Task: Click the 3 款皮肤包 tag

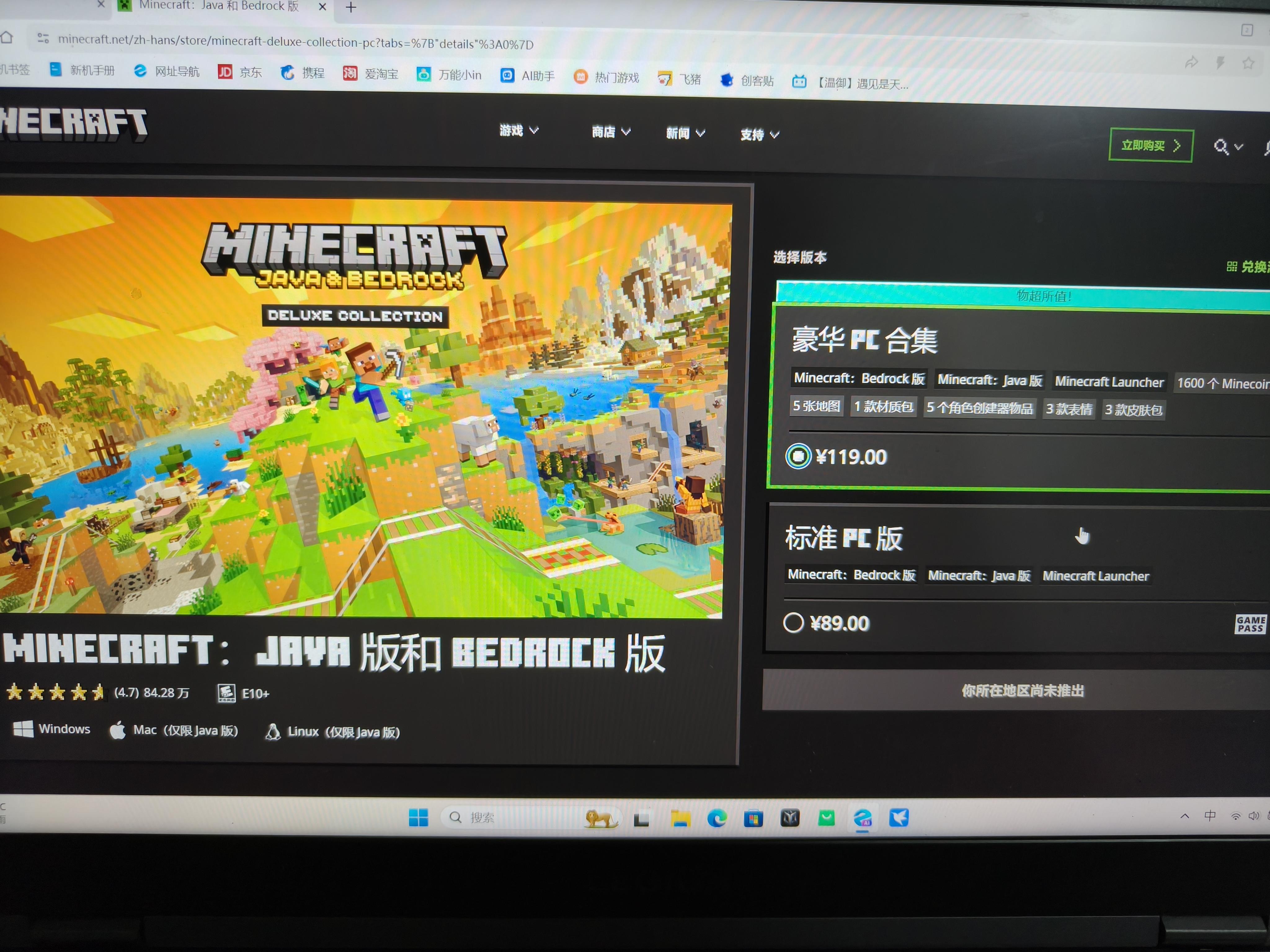Action: coord(1133,410)
